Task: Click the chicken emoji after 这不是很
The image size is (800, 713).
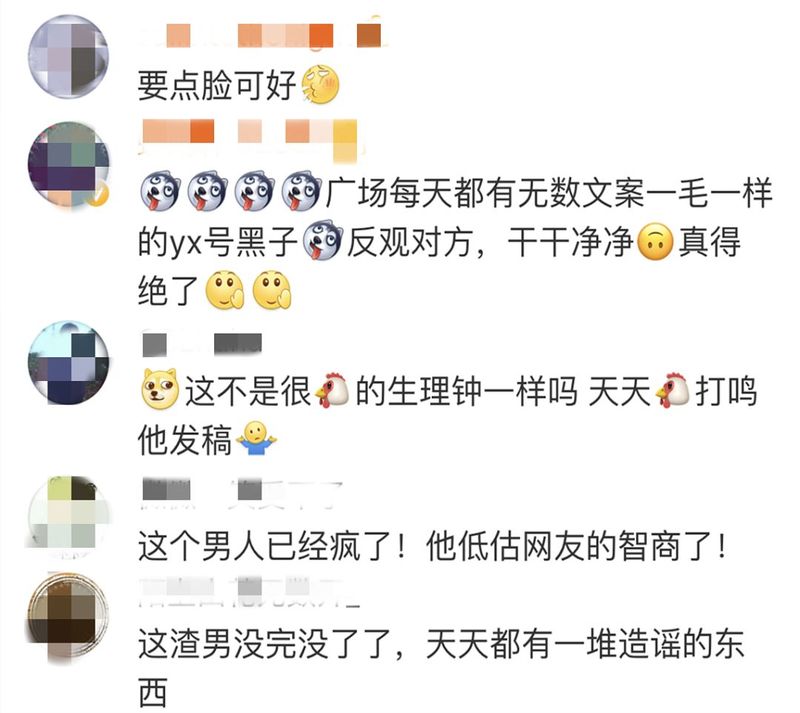Action: click(x=332, y=390)
